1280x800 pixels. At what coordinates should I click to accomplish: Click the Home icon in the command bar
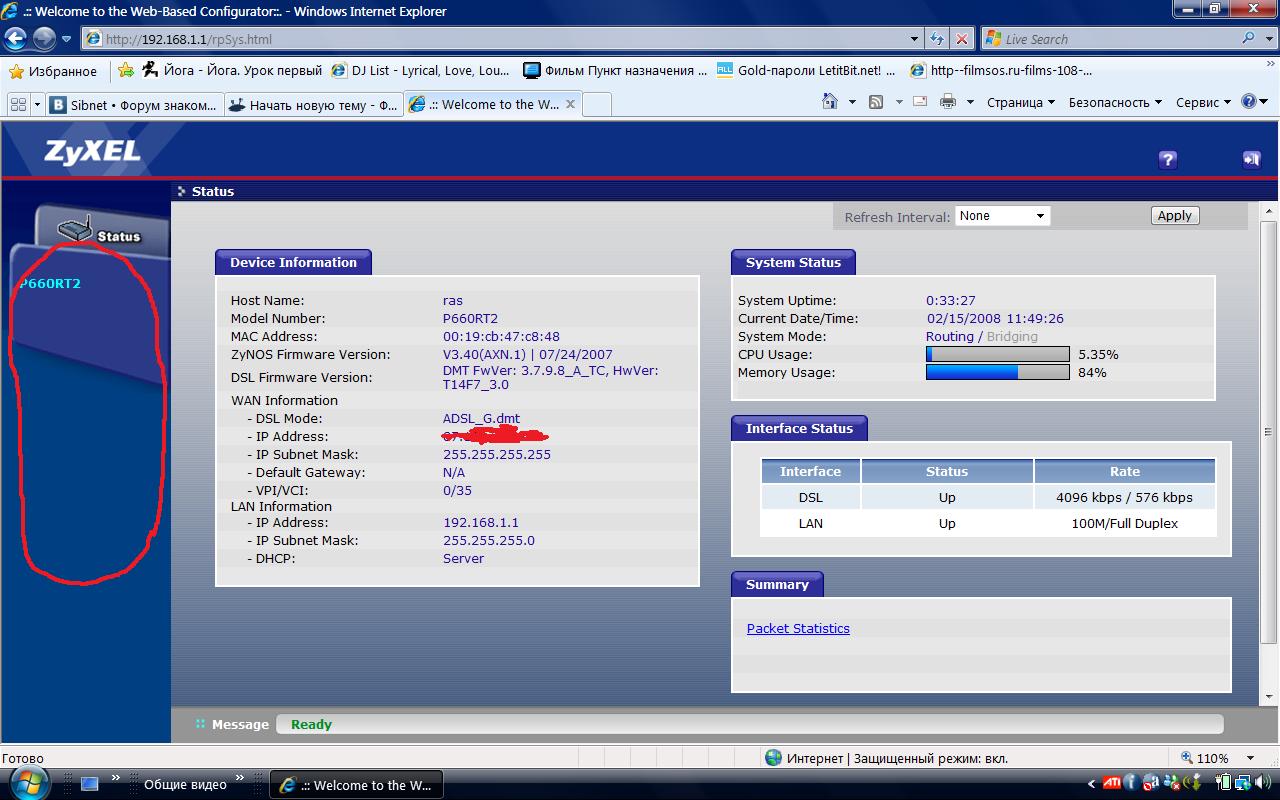tap(829, 102)
